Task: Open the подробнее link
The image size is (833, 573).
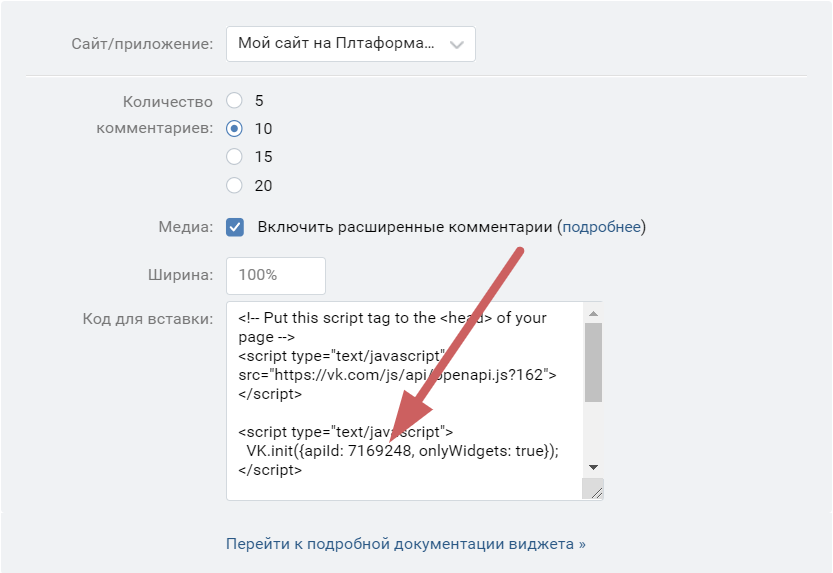Action: click(601, 227)
